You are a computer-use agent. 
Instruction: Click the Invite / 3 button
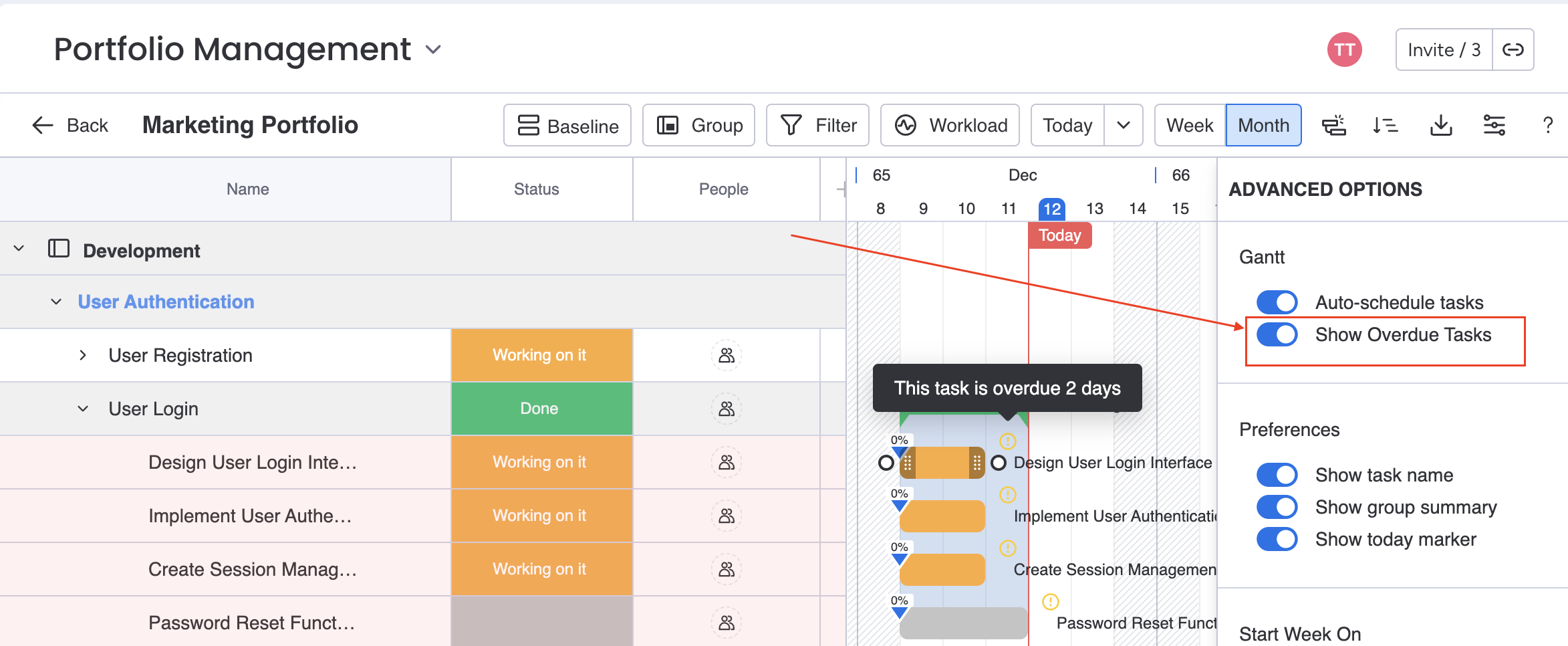tap(1443, 49)
